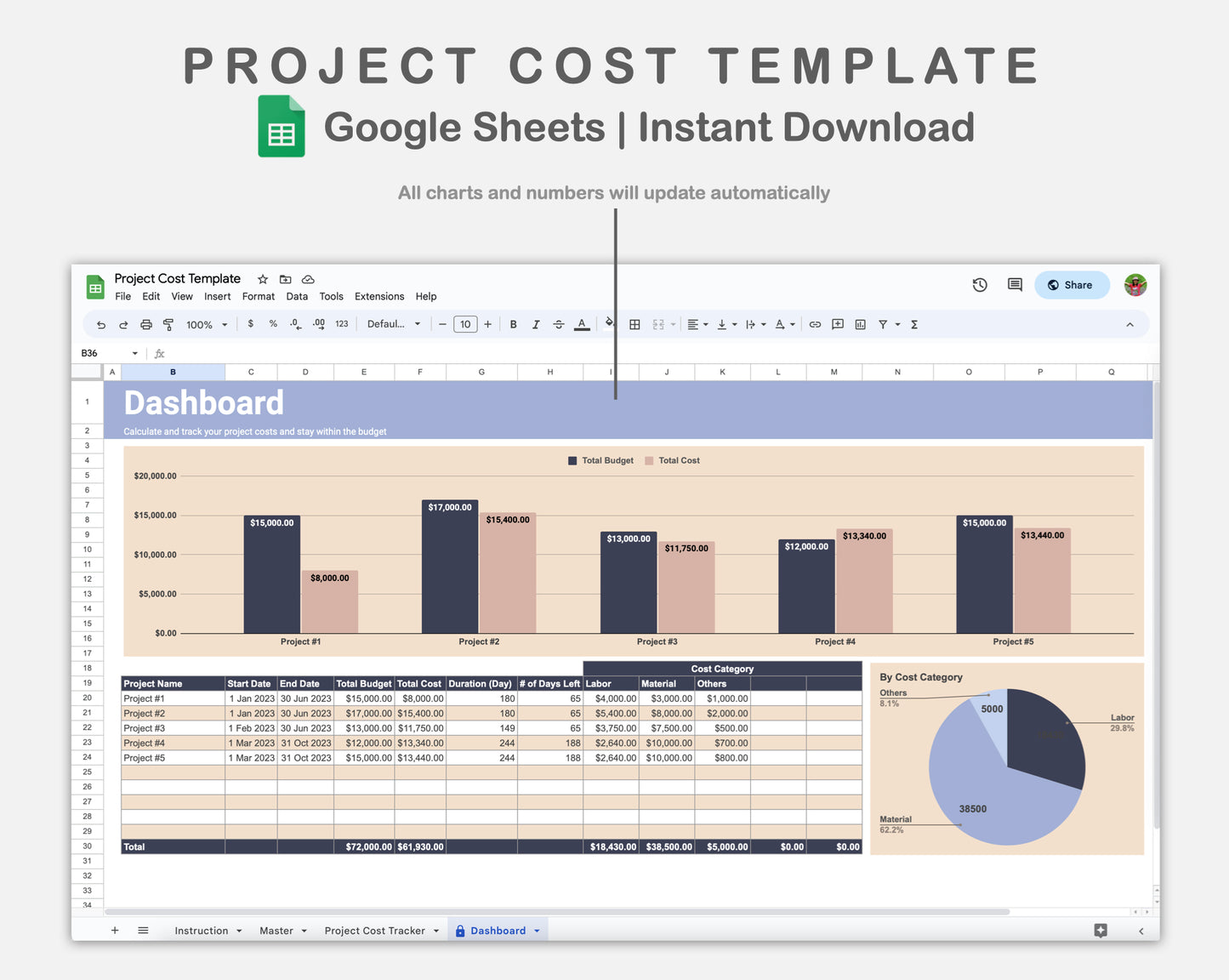Click the Share button
The image size is (1229, 980).
click(1072, 285)
